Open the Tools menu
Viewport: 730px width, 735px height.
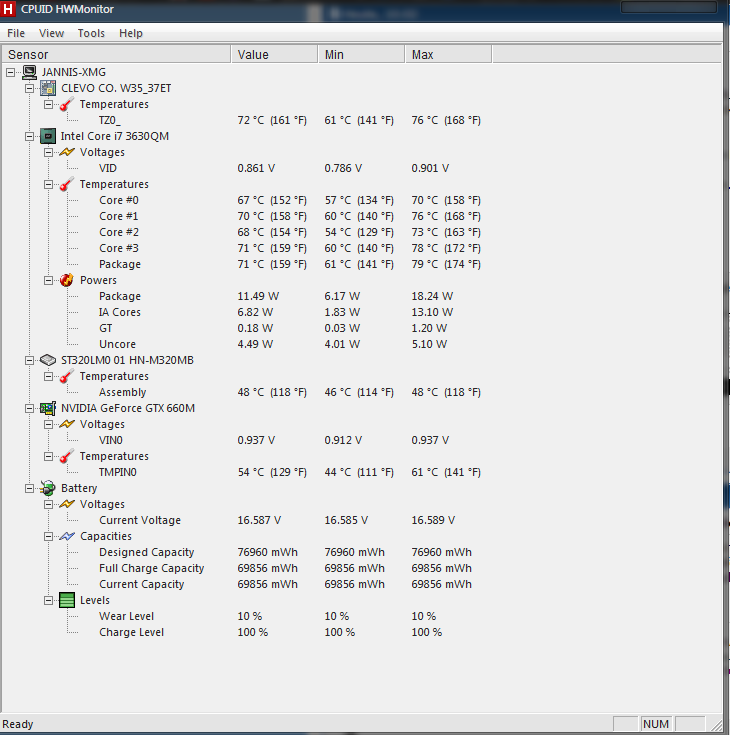pyautogui.click(x=91, y=33)
